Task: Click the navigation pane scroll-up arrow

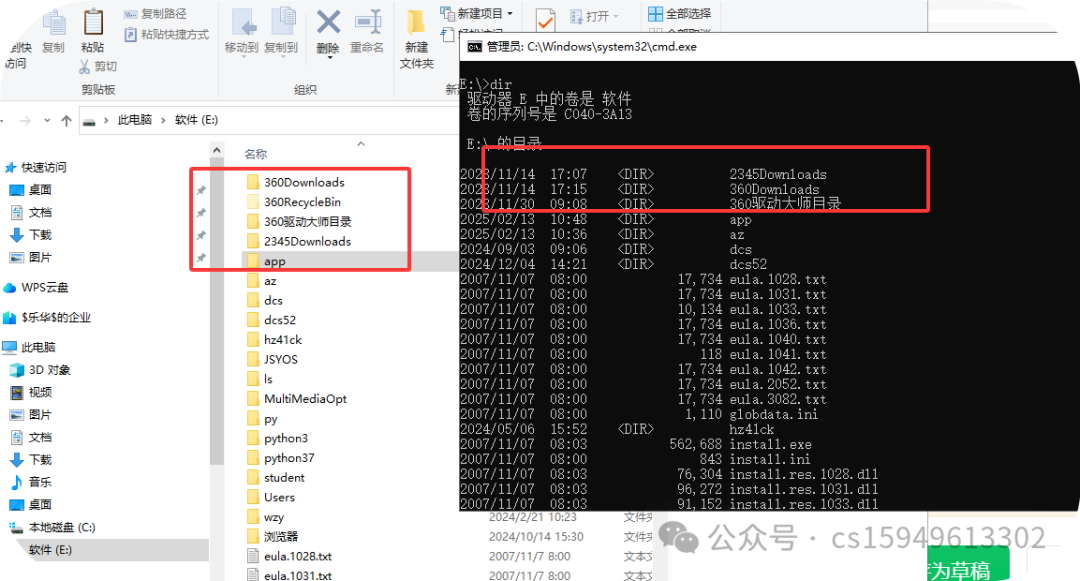Action: [x=217, y=150]
